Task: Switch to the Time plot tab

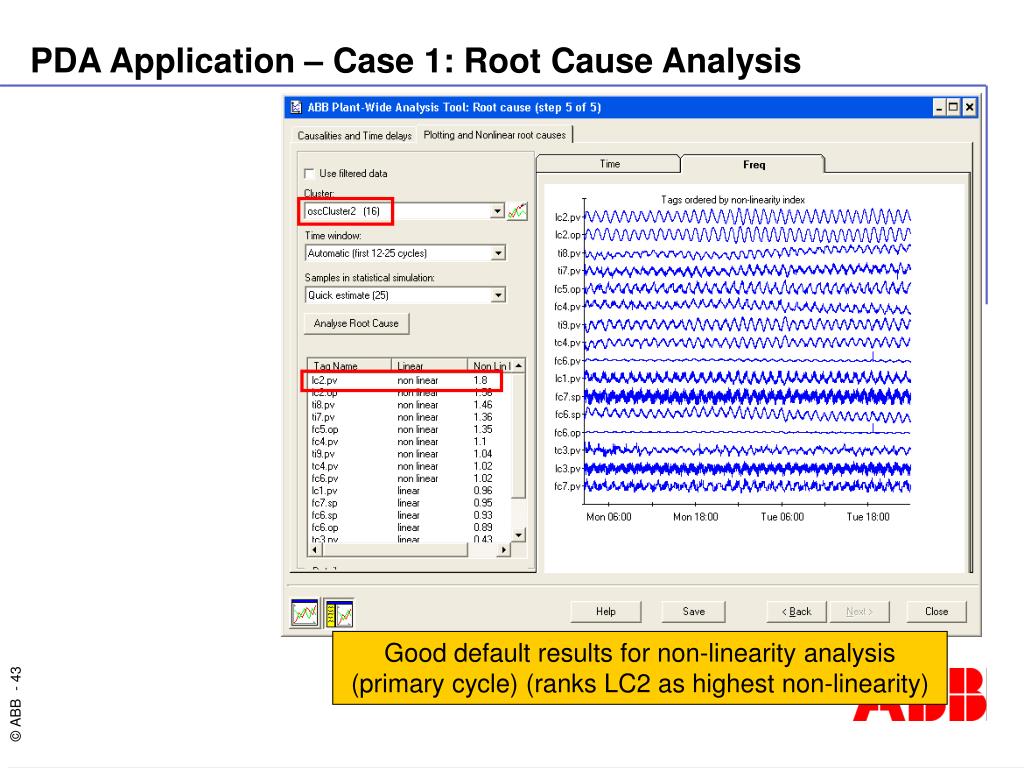Action: tap(609, 164)
